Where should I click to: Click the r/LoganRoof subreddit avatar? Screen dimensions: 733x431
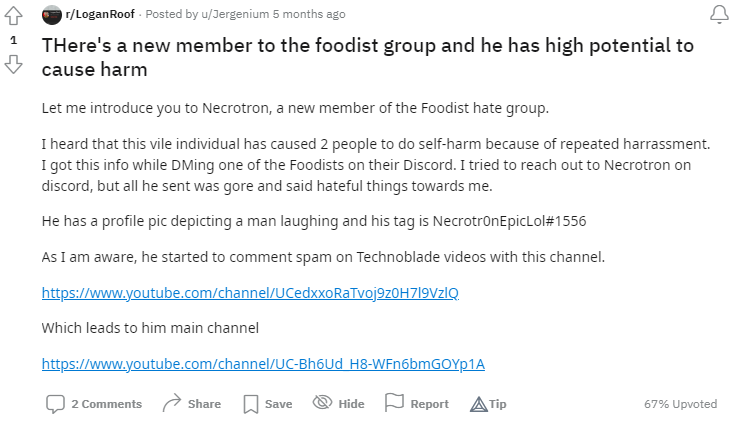point(51,15)
